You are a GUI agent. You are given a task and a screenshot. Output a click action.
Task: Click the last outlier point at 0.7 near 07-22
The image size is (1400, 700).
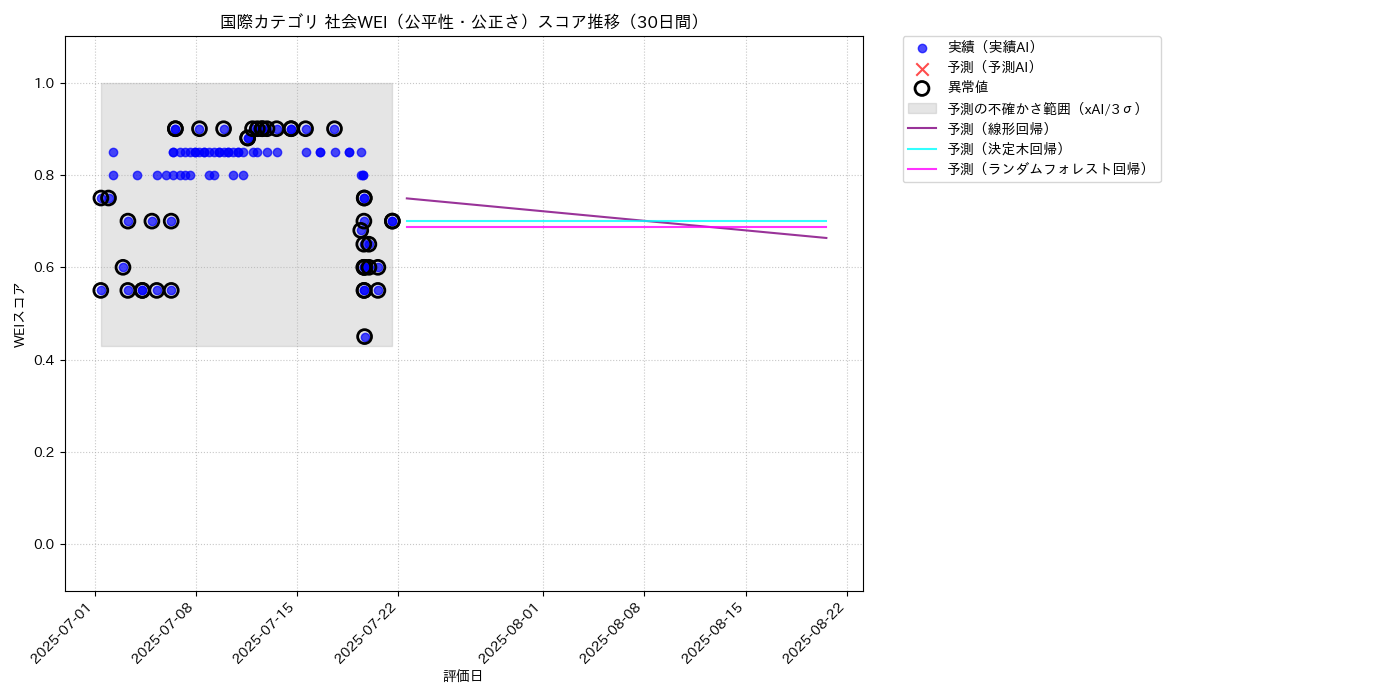coord(392,221)
